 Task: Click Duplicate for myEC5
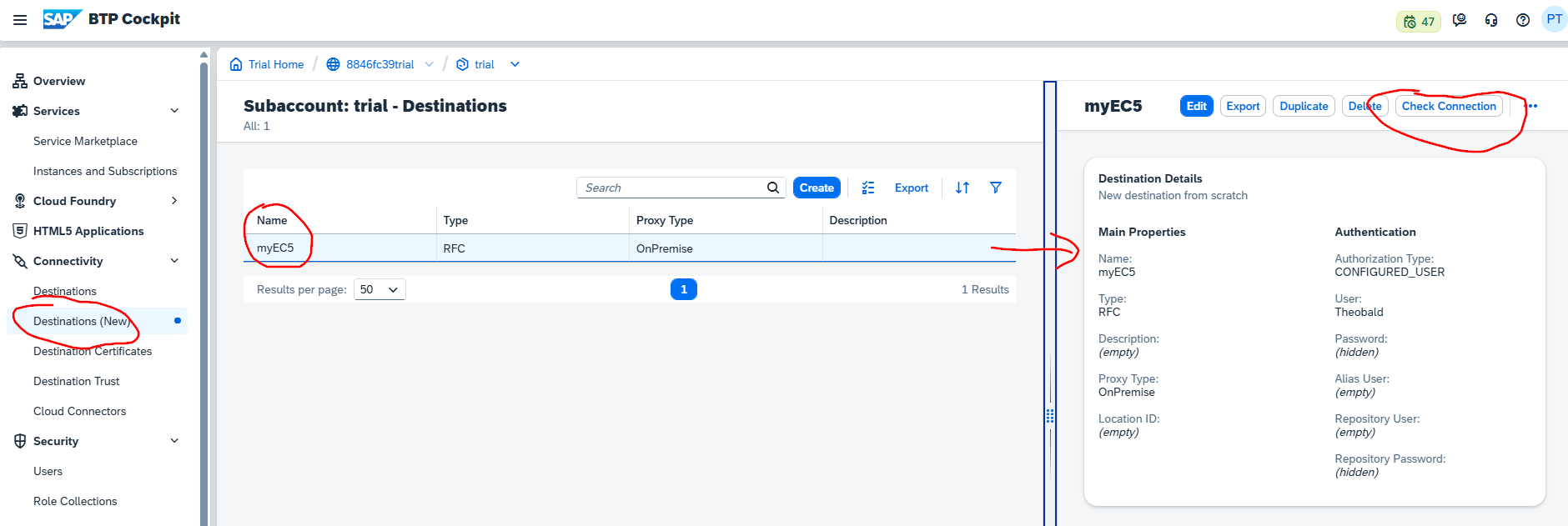pos(1304,106)
